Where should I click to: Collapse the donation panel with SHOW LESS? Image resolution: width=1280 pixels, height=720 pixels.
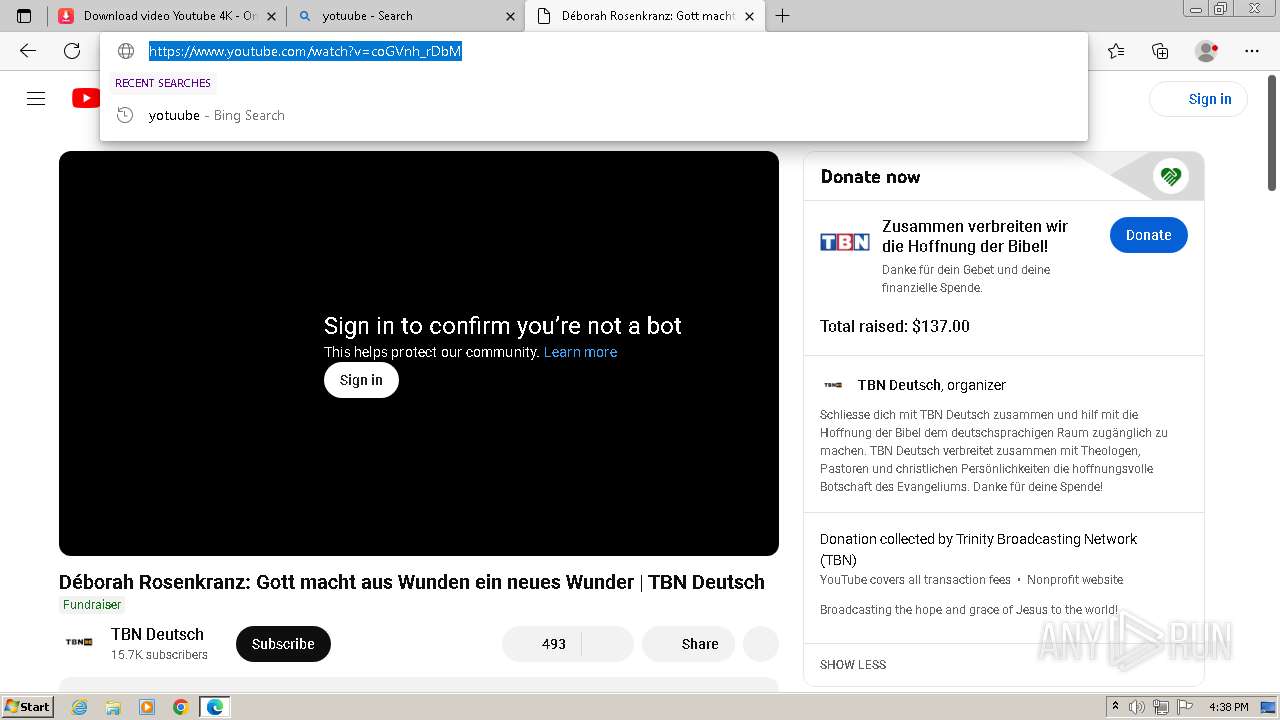pos(853,664)
